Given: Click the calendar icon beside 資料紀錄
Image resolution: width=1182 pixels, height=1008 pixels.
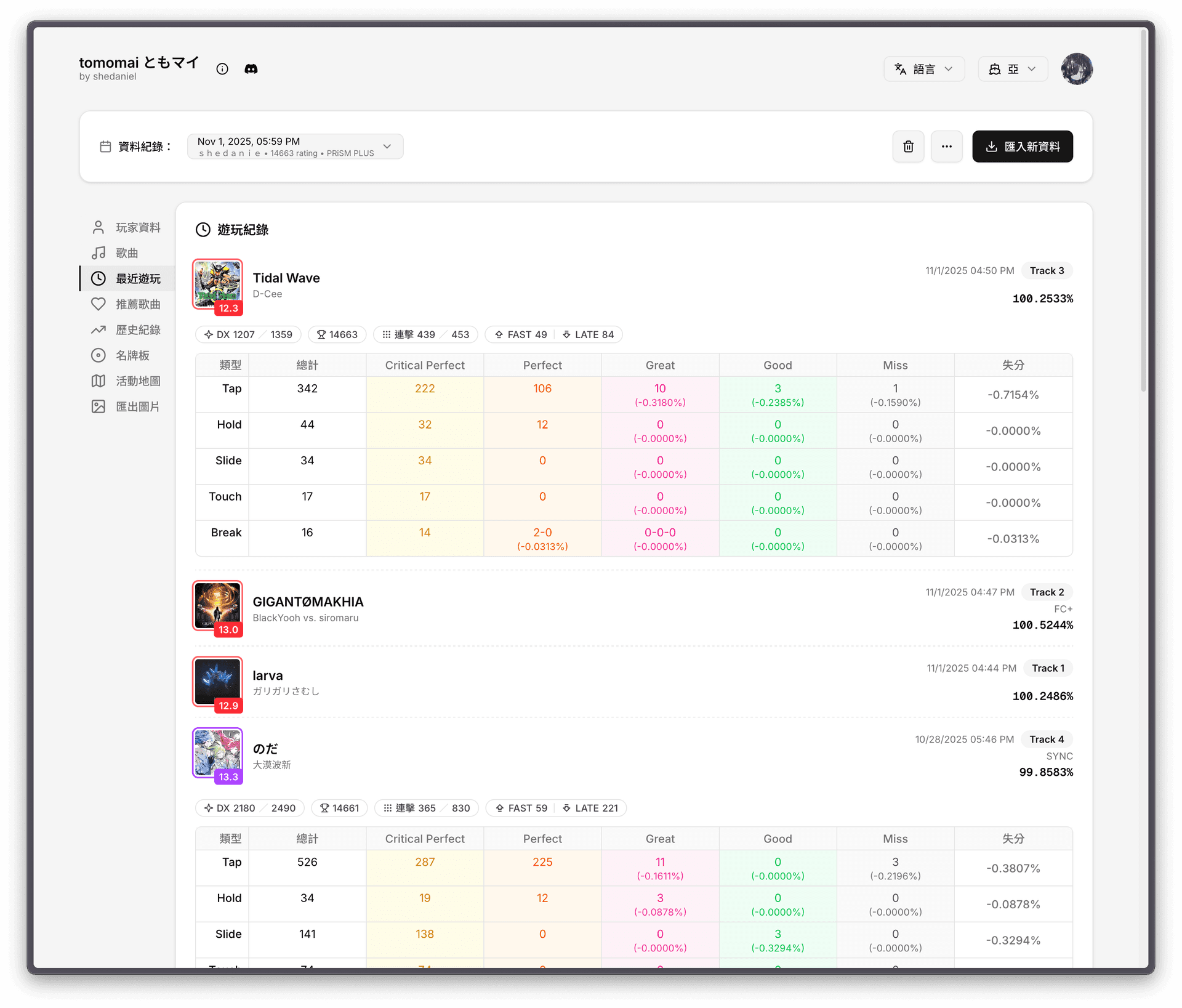Looking at the screenshot, I should 105,147.
